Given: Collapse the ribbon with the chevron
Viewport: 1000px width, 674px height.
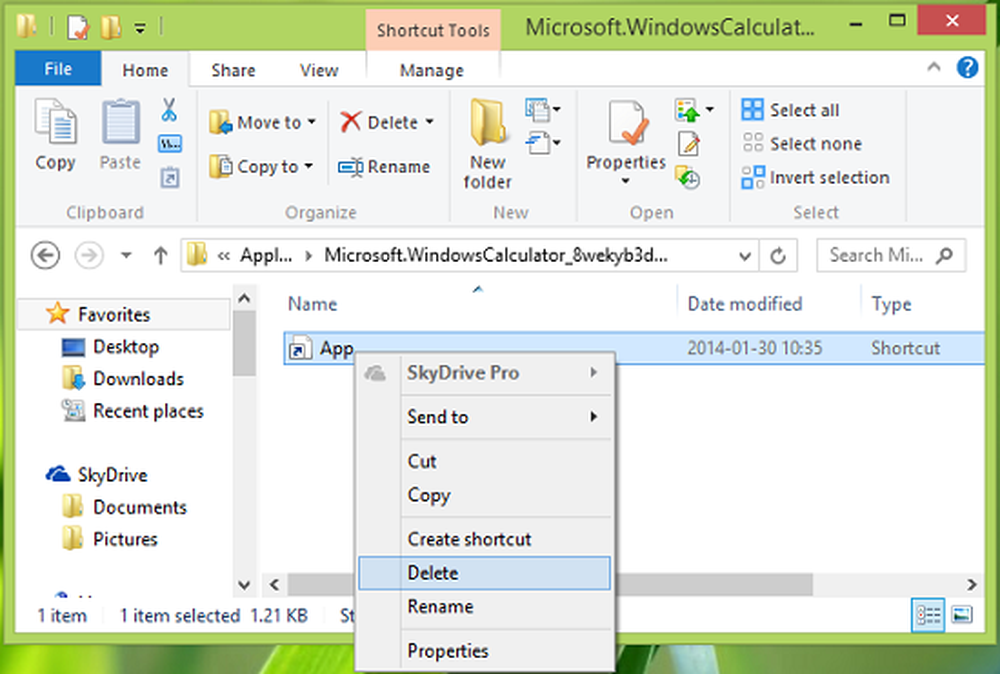Looking at the screenshot, I should tap(934, 66).
